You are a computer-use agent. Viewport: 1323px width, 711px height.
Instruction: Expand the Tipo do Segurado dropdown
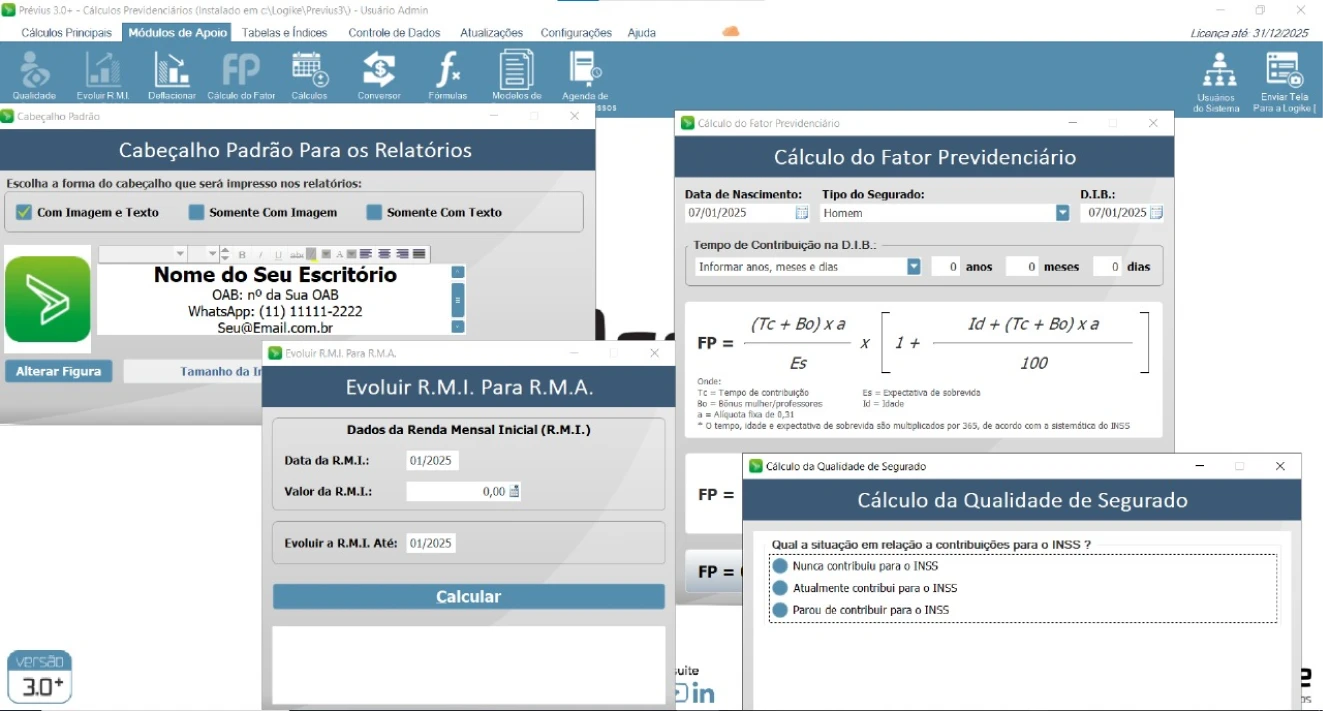pyautogui.click(x=1061, y=213)
